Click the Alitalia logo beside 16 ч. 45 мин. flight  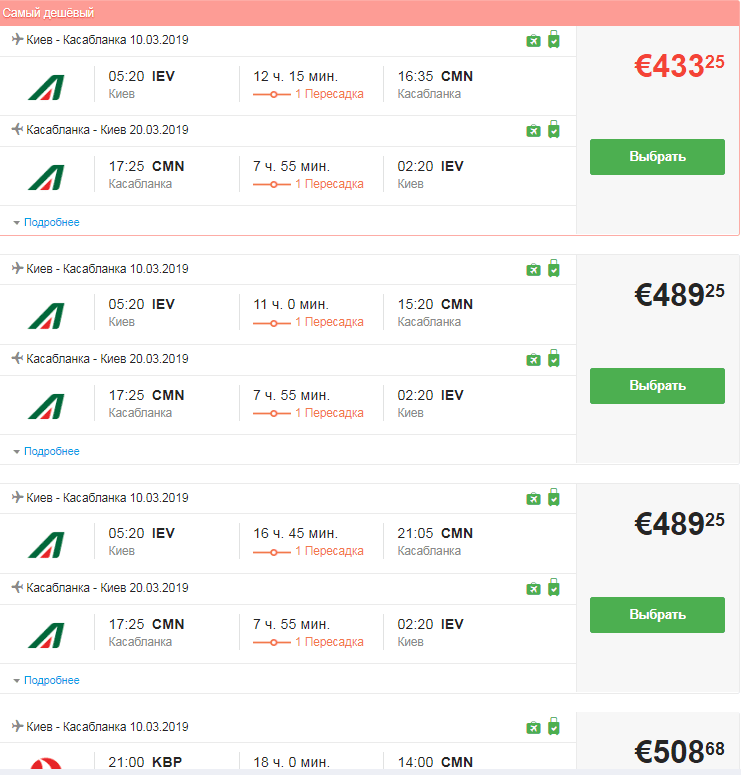[46, 544]
